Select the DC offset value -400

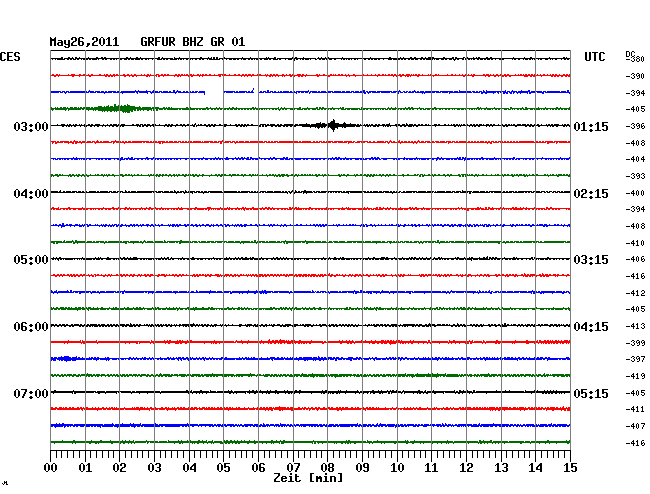pos(635,193)
